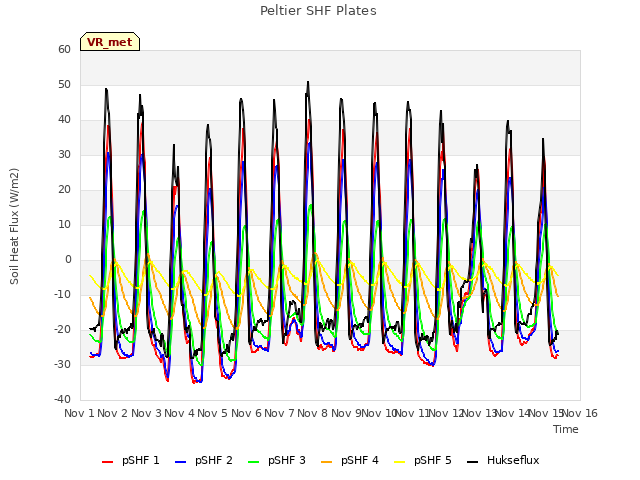The image size is (640, 480).
Task: Toggle the pSHF 5 legend entry
Action: click(422, 460)
